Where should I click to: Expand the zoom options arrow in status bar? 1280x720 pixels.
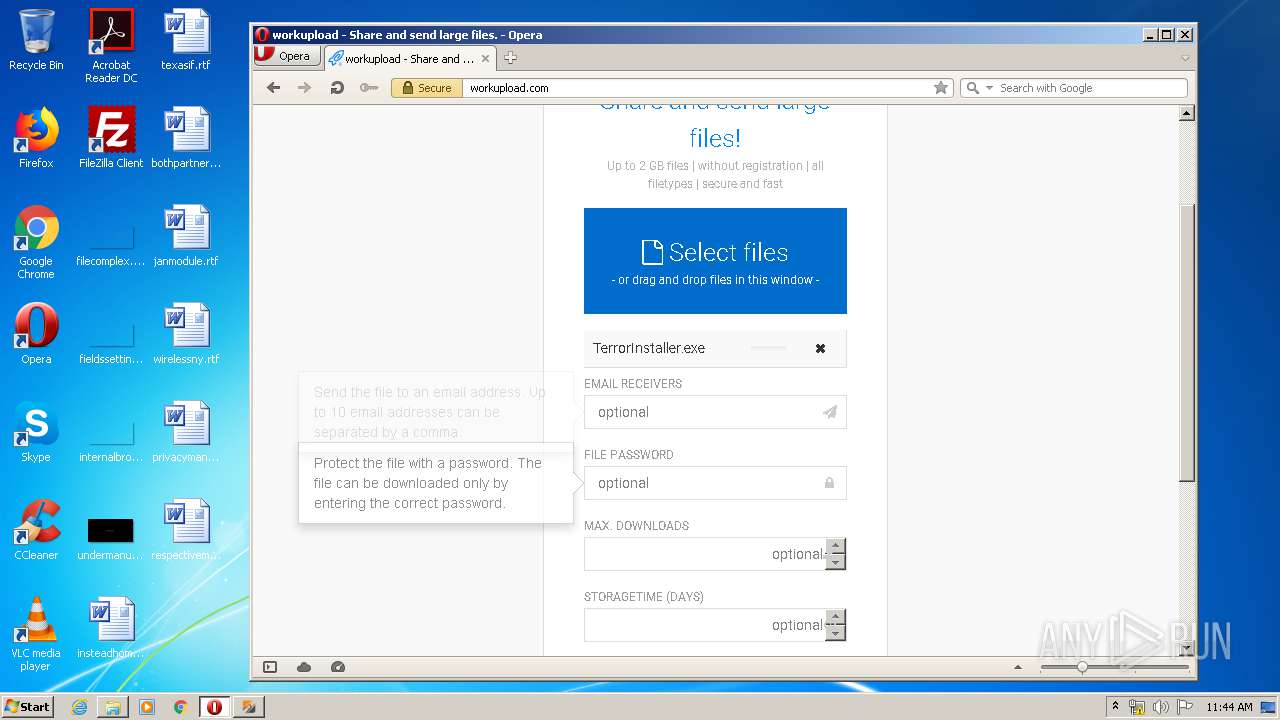click(1018, 667)
